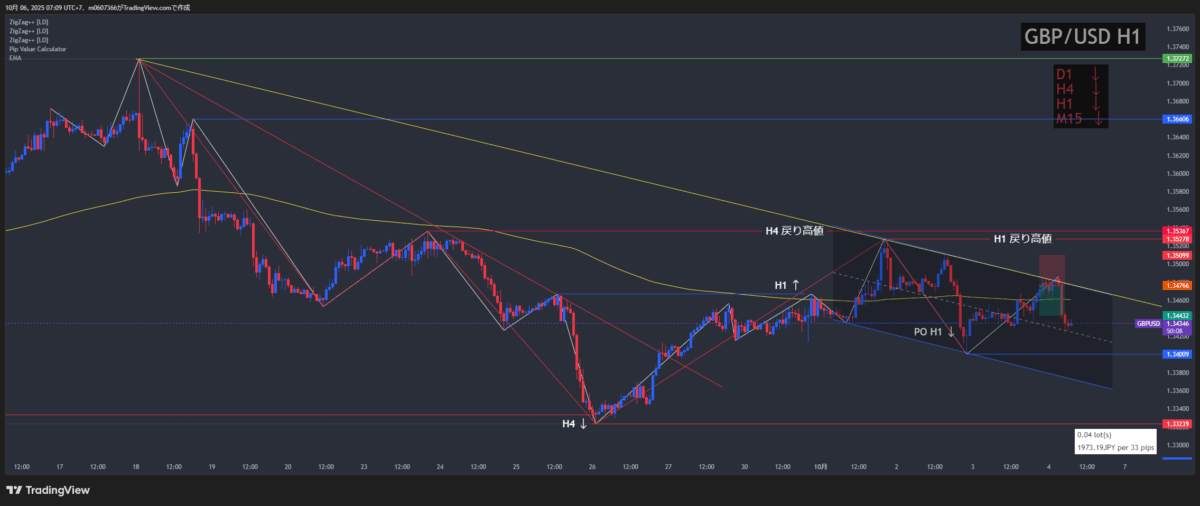Select the blue 1.34009 price label
The width and height of the screenshot is (1200, 506).
click(x=1176, y=354)
